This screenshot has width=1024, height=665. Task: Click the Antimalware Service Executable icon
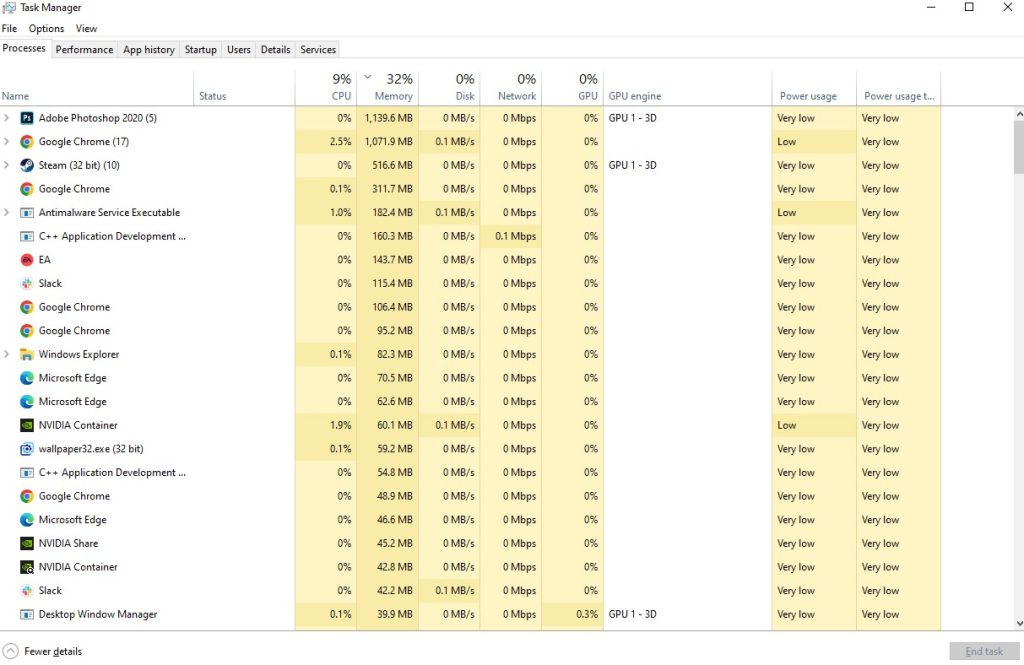[27, 213]
